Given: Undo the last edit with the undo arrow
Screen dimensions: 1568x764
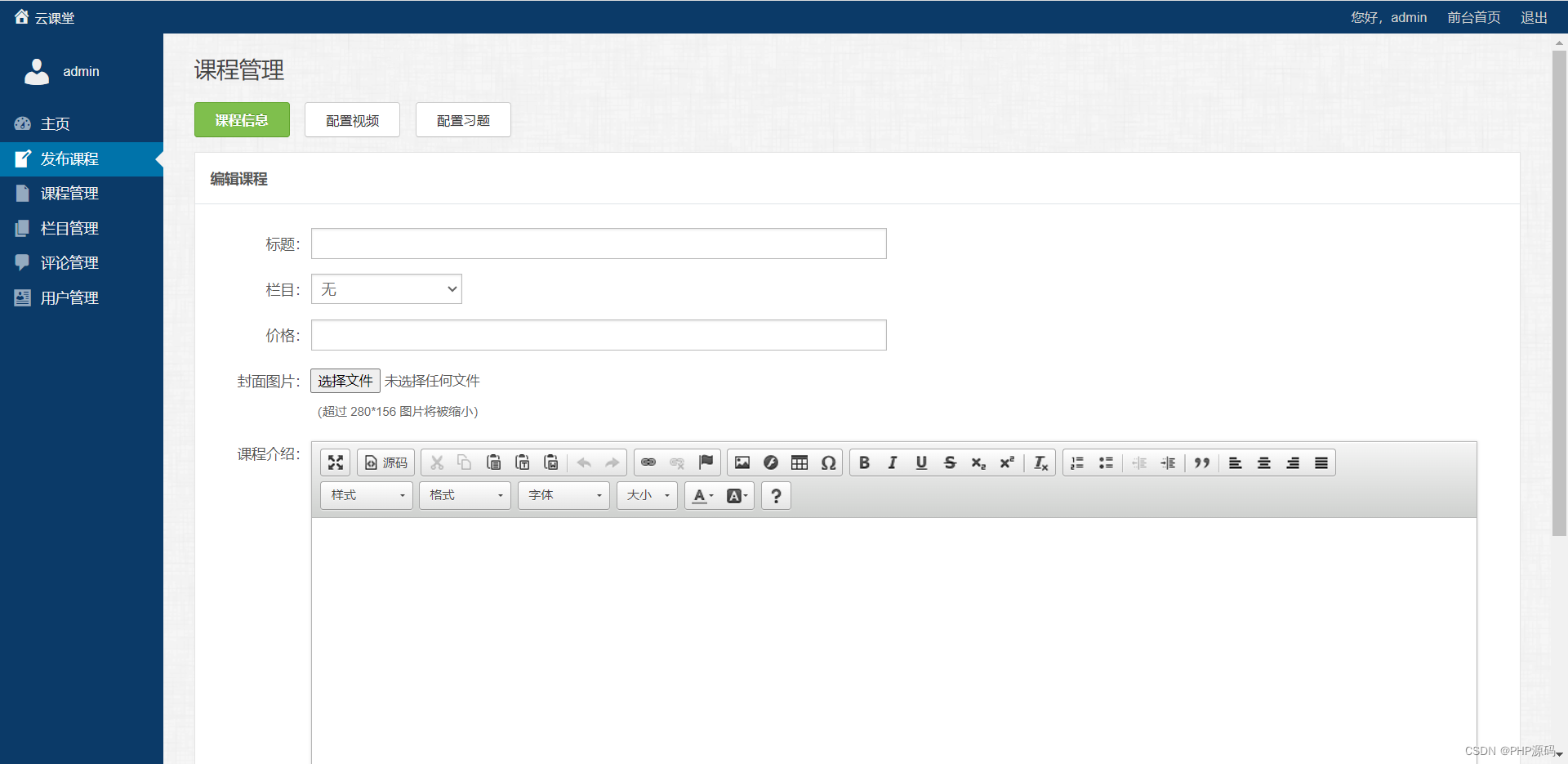Looking at the screenshot, I should tap(584, 462).
